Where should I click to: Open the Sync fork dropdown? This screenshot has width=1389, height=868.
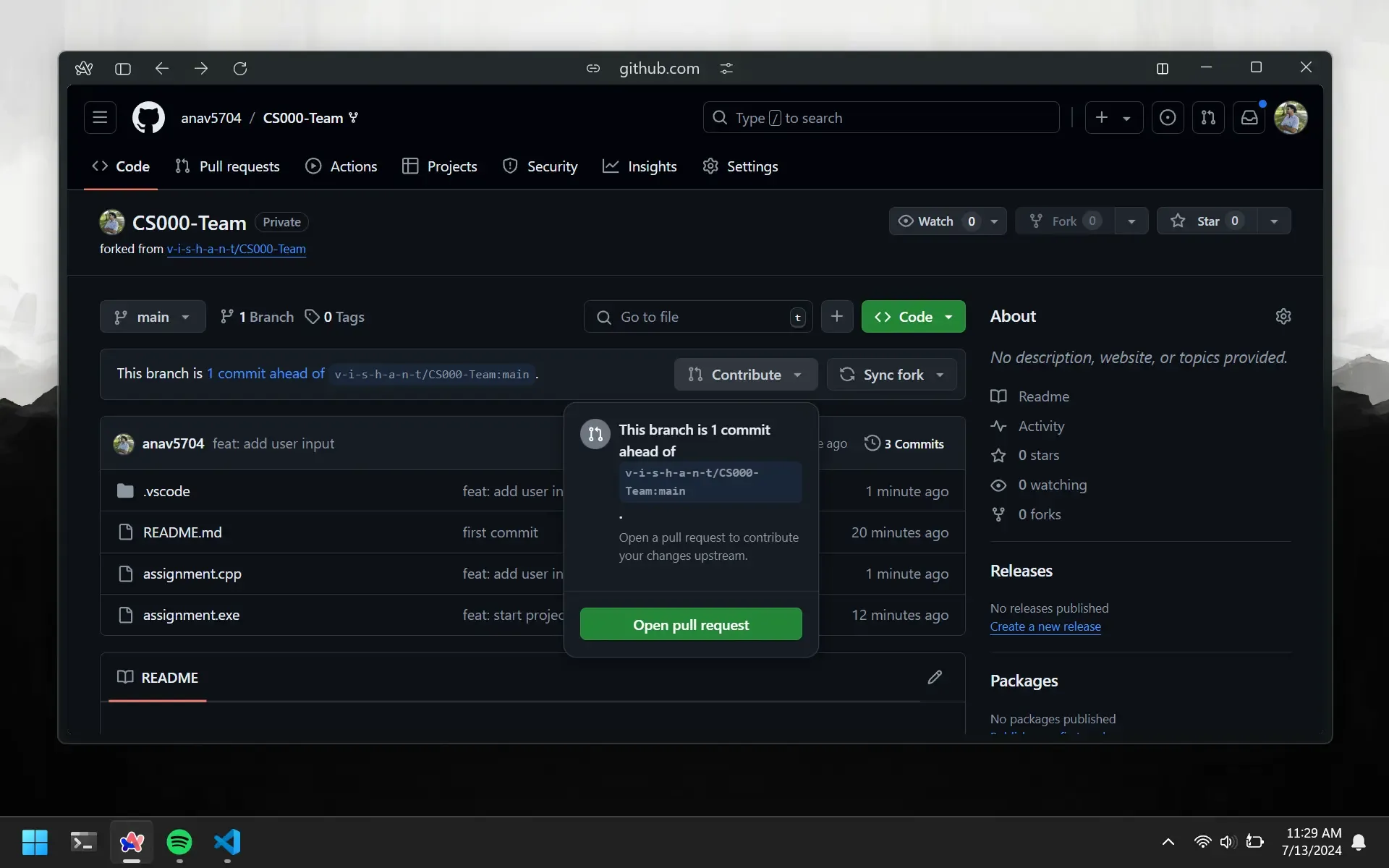pyautogui.click(x=892, y=375)
